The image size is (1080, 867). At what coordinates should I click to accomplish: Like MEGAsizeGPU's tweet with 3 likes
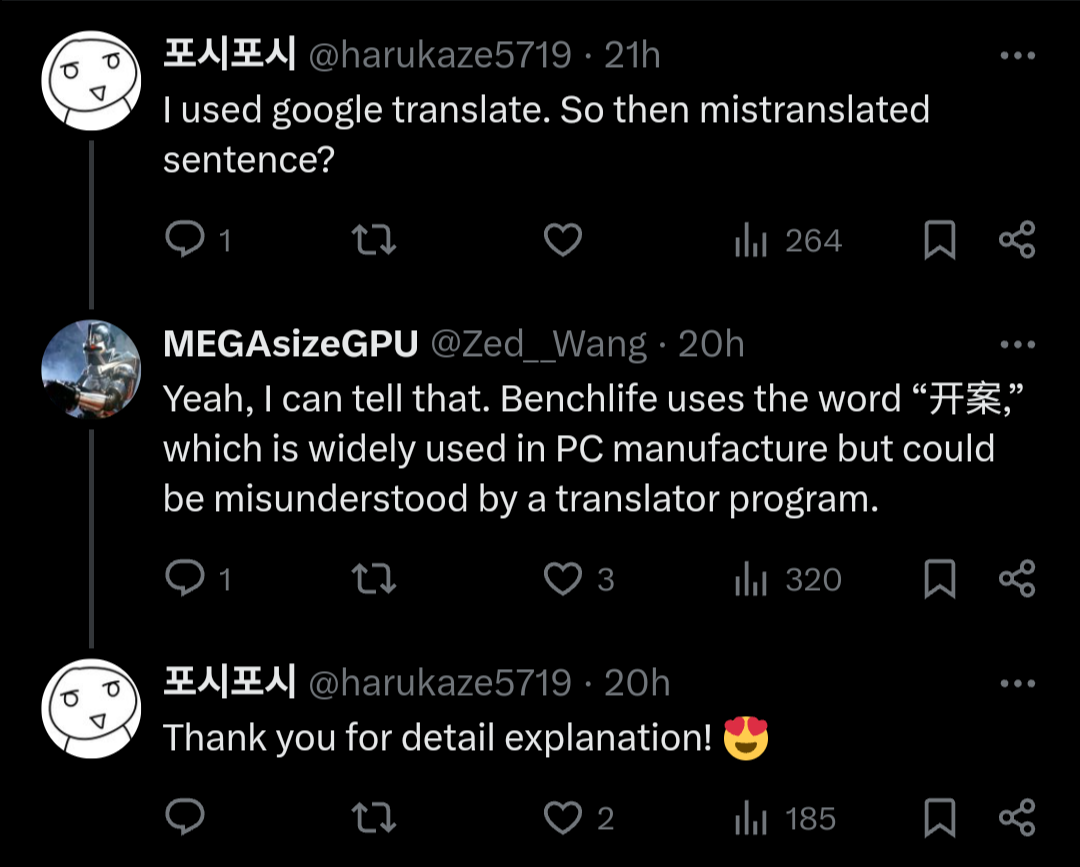(x=563, y=579)
